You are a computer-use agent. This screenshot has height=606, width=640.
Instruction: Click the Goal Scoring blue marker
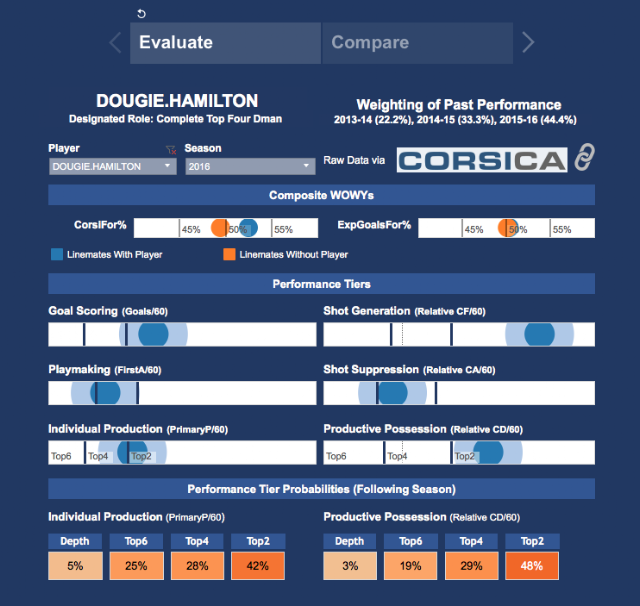[x=153, y=334]
